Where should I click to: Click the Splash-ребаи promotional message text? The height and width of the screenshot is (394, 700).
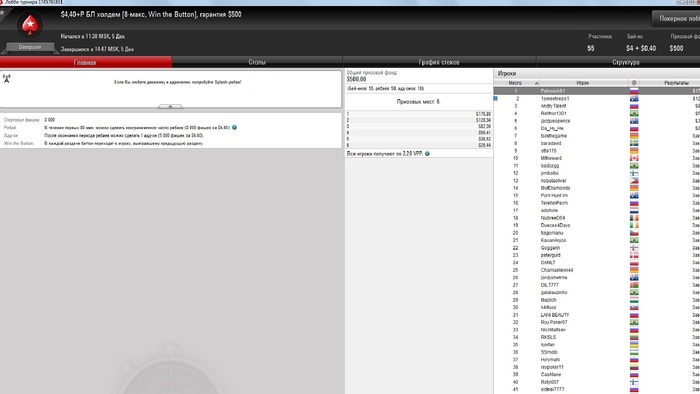click(178, 82)
